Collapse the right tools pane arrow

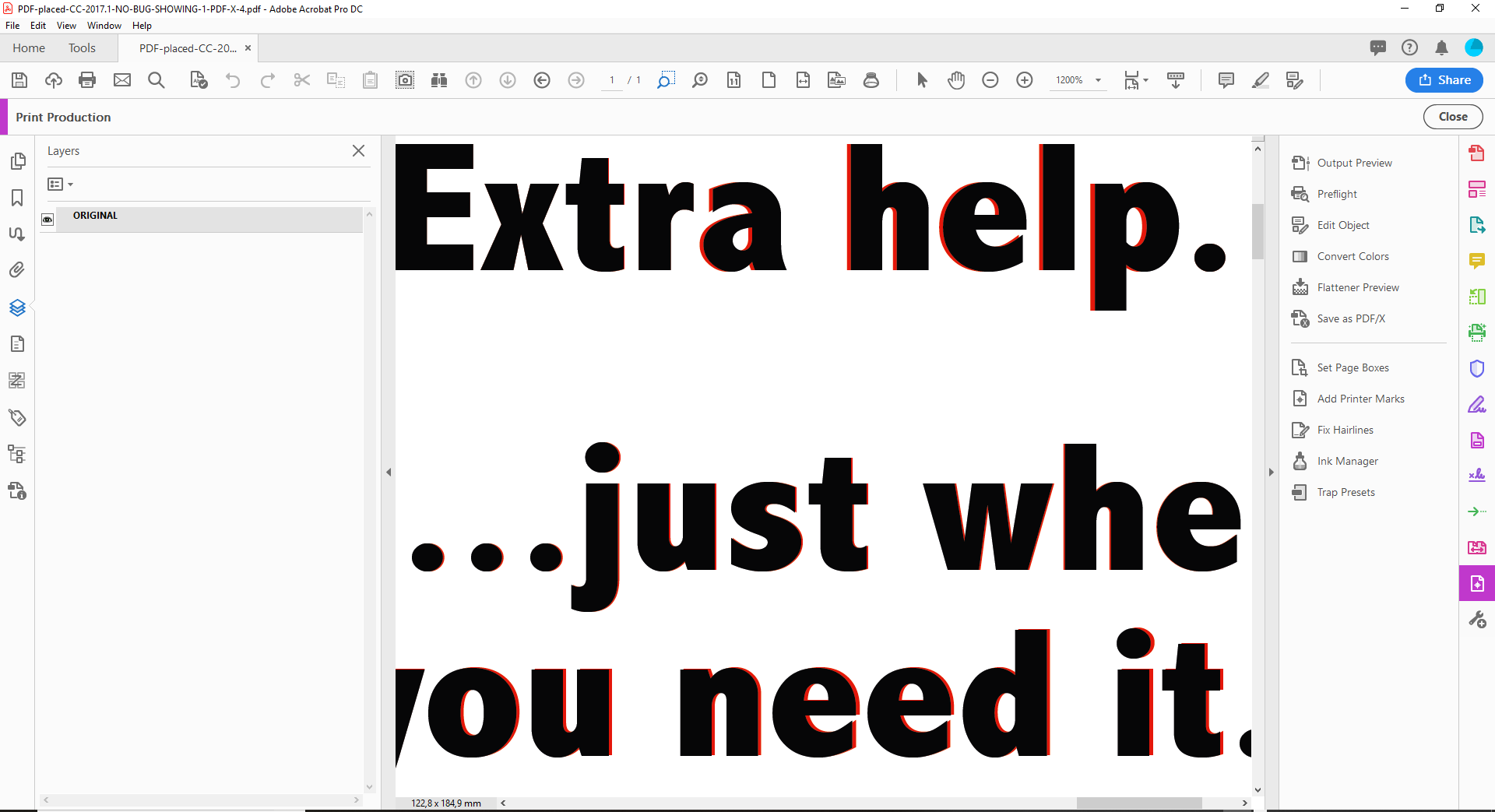(1271, 472)
